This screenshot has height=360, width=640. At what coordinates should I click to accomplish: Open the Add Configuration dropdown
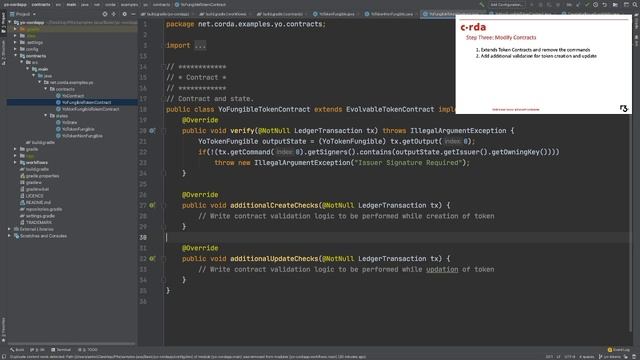click(507, 4)
